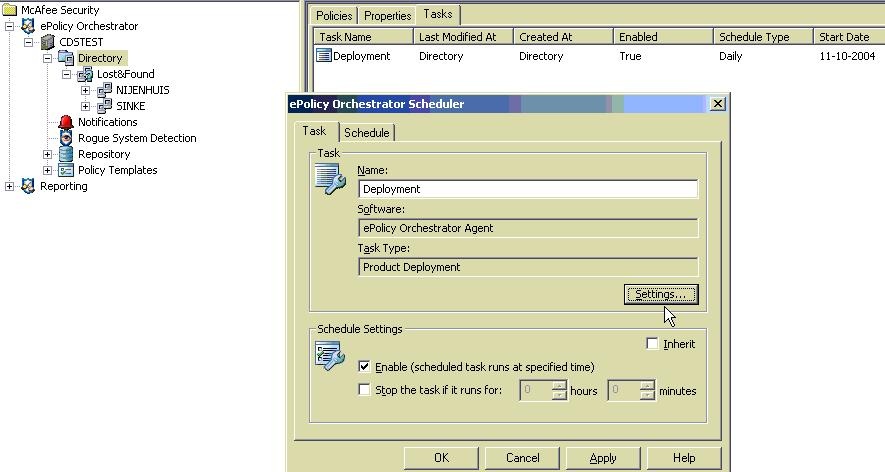This screenshot has width=885, height=472.
Task: Collapse the Lost&Found node
Action: [x=67, y=74]
